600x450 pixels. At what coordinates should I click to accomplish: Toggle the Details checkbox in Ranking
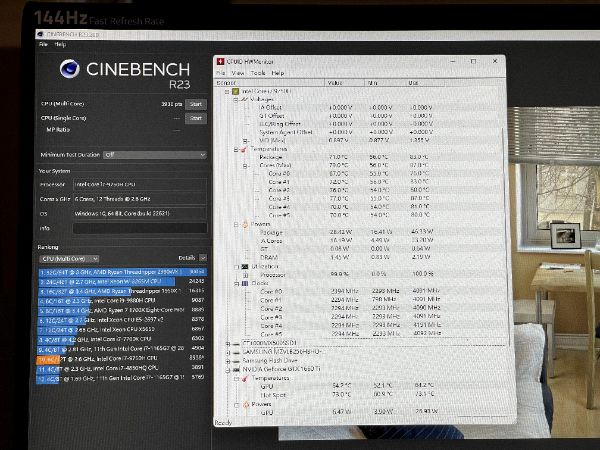coord(203,258)
